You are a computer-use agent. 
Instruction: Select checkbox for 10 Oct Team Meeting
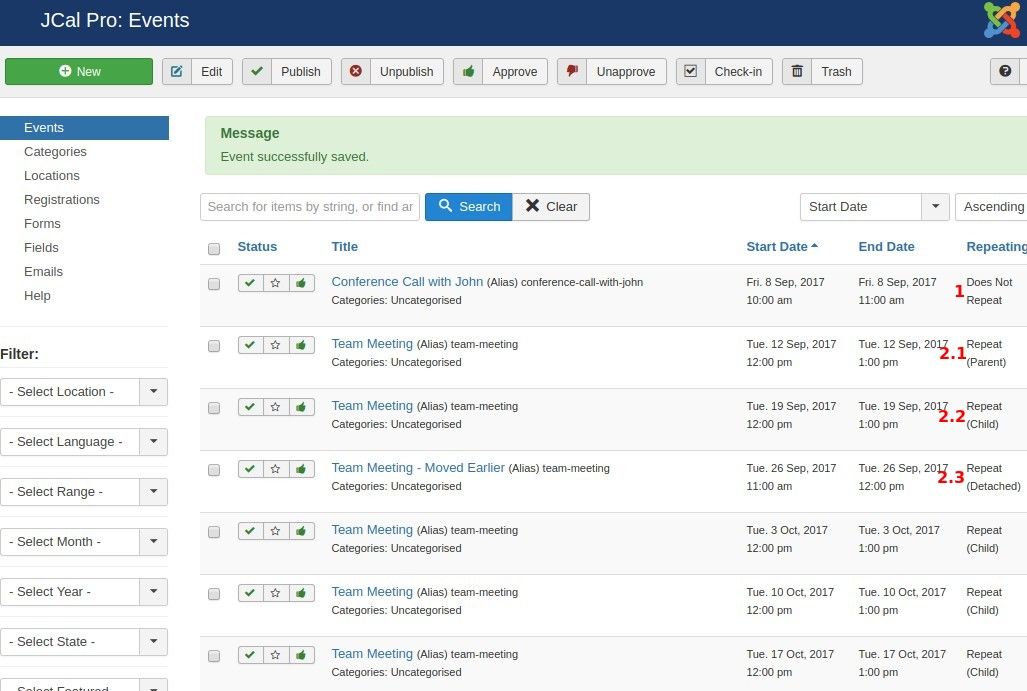pyautogui.click(x=214, y=594)
